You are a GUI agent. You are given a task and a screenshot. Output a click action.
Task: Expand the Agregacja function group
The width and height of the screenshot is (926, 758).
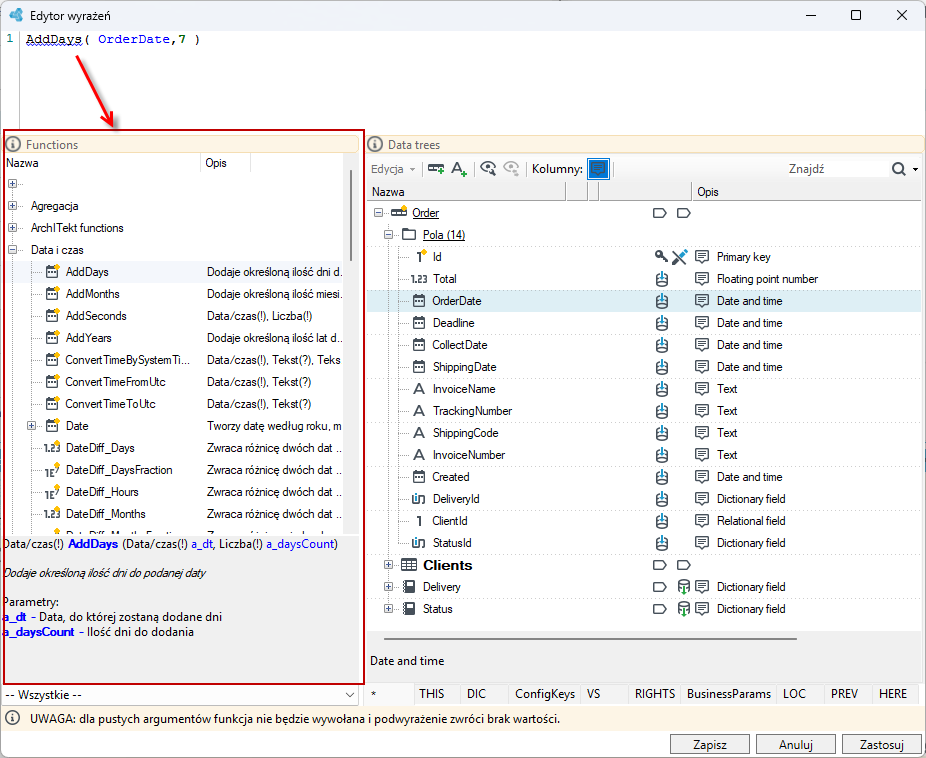pyautogui.click(x=12, y=205)
